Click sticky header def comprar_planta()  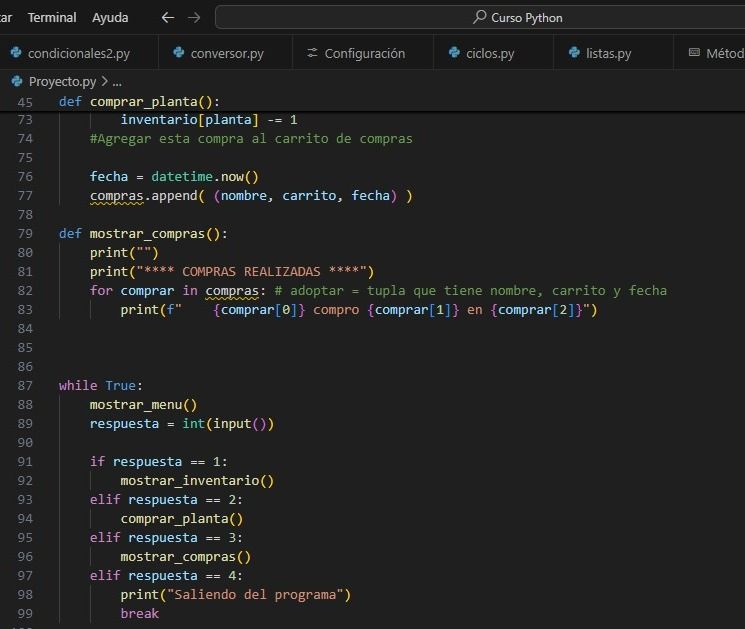[x=139, y=102]
